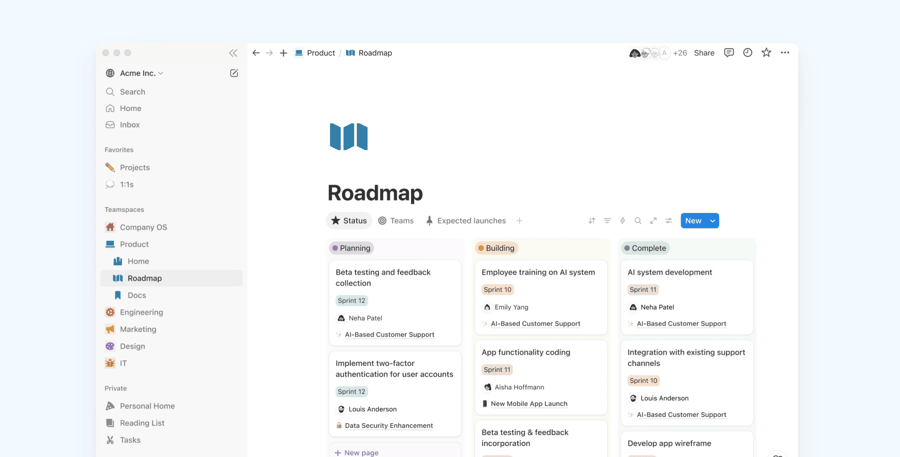Select Roadmap in the sidebar
Screen dimensions: 900x457
[x=170, y=278]
